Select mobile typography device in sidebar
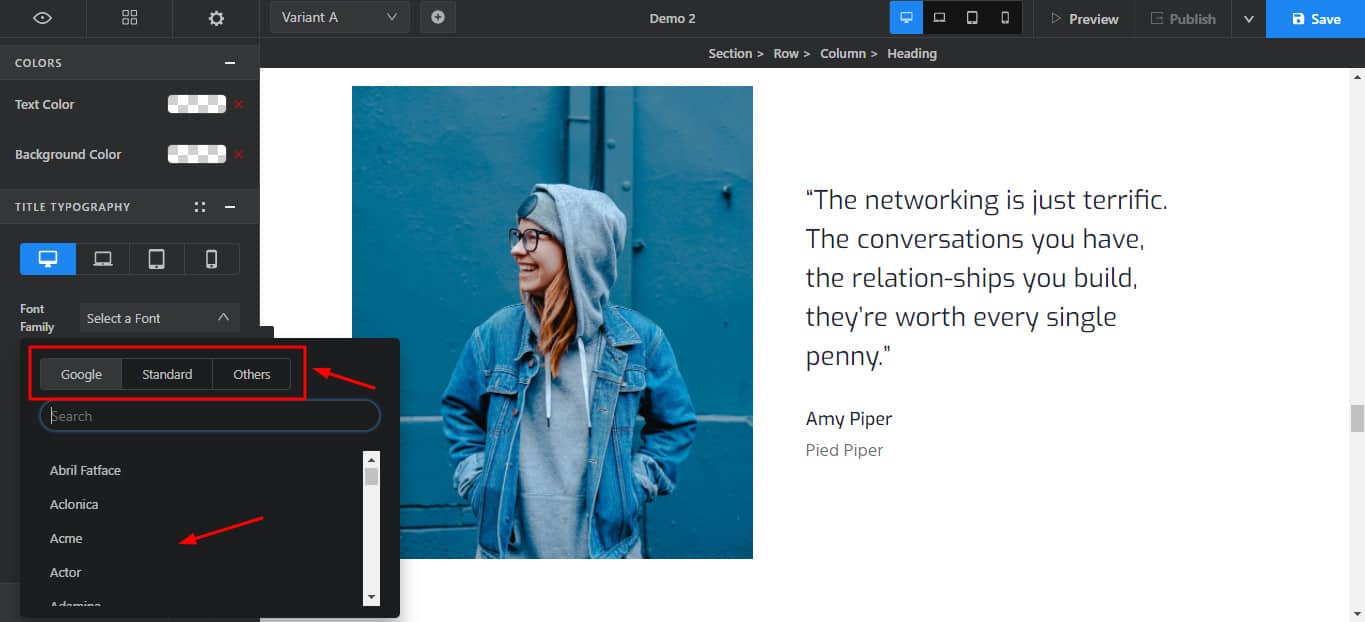The height and width of the screenshot is (622, 1365). 211,259
